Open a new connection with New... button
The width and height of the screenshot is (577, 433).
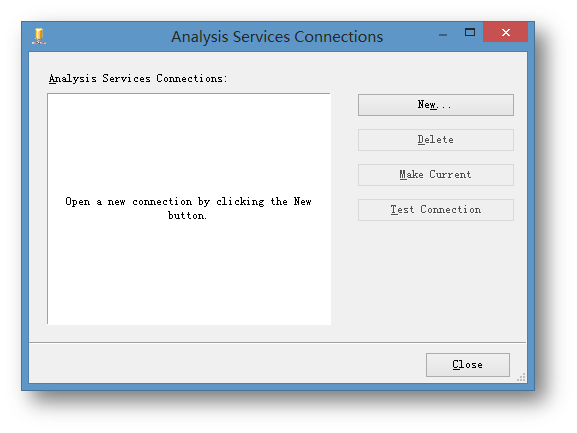click(x=436, y=105)
